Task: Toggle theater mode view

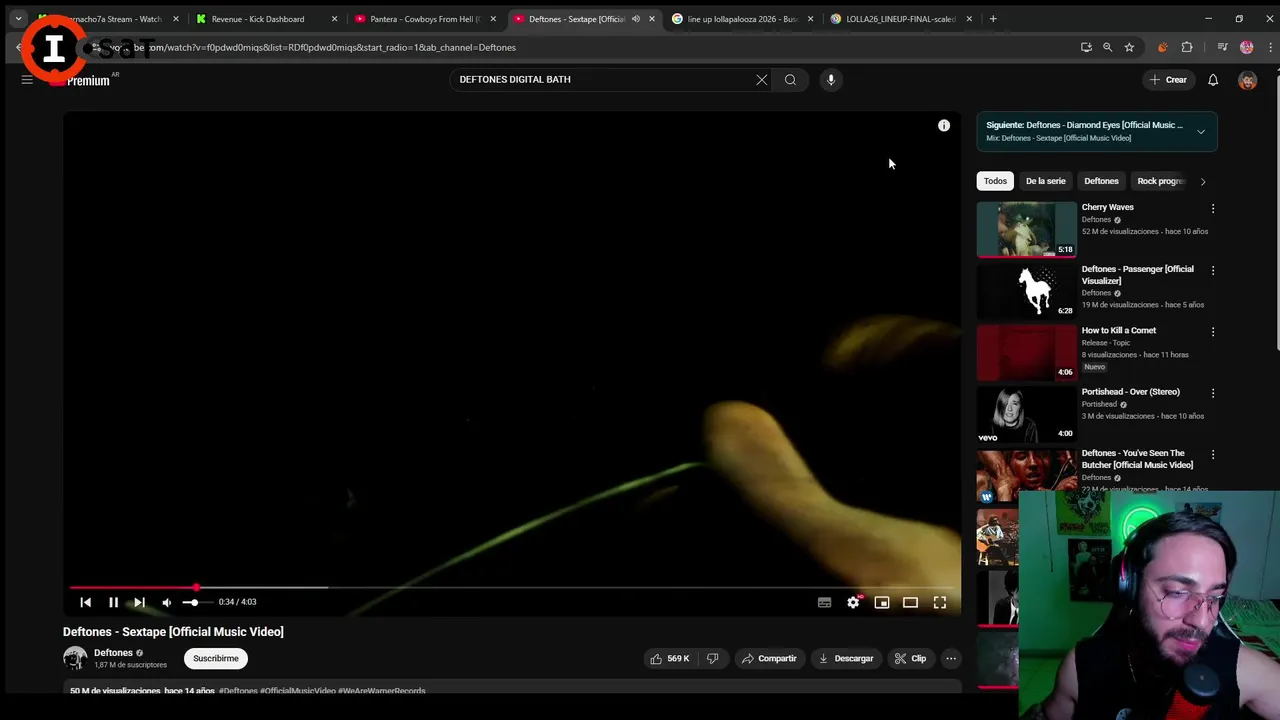Action: pos(910,602)
